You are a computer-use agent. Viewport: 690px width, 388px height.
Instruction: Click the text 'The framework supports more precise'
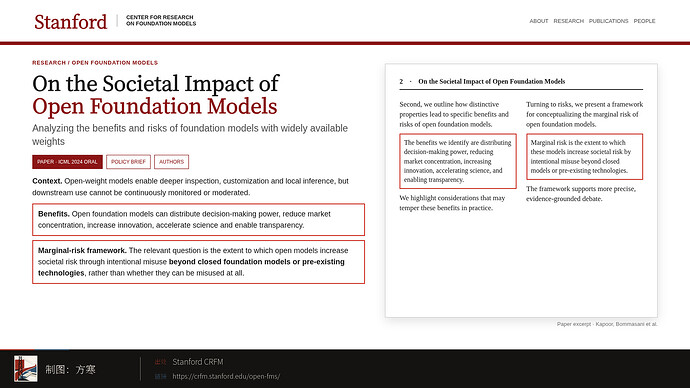(581, 194)
